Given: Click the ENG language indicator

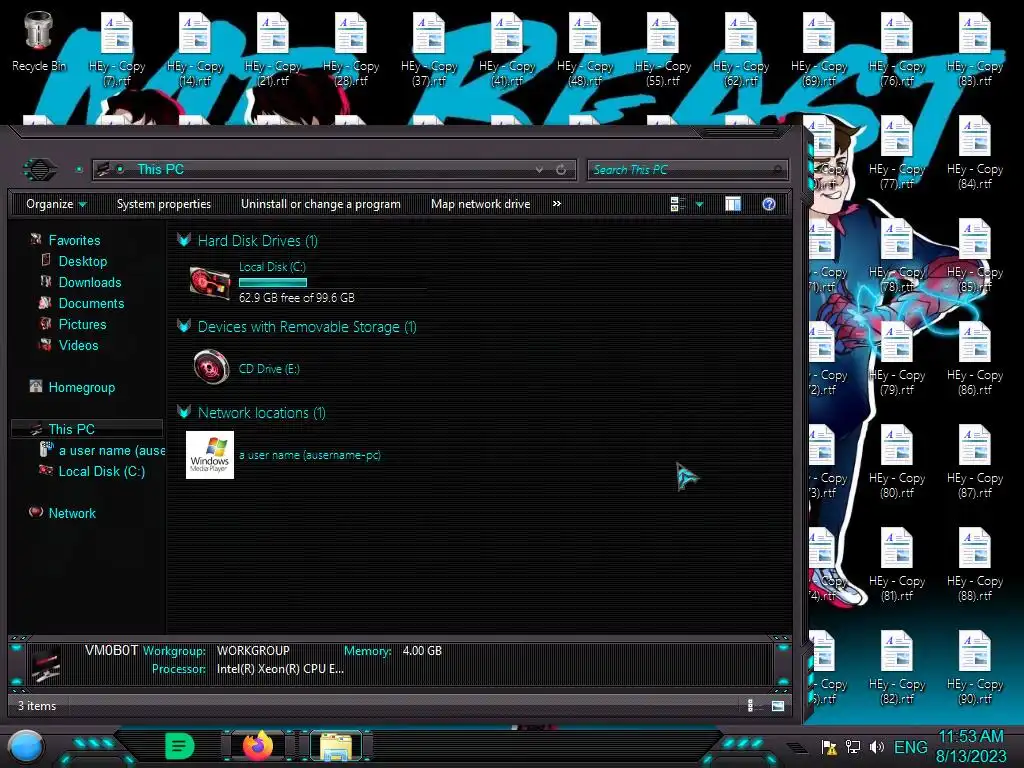Looking at the screenshot, I should (910, 747).
